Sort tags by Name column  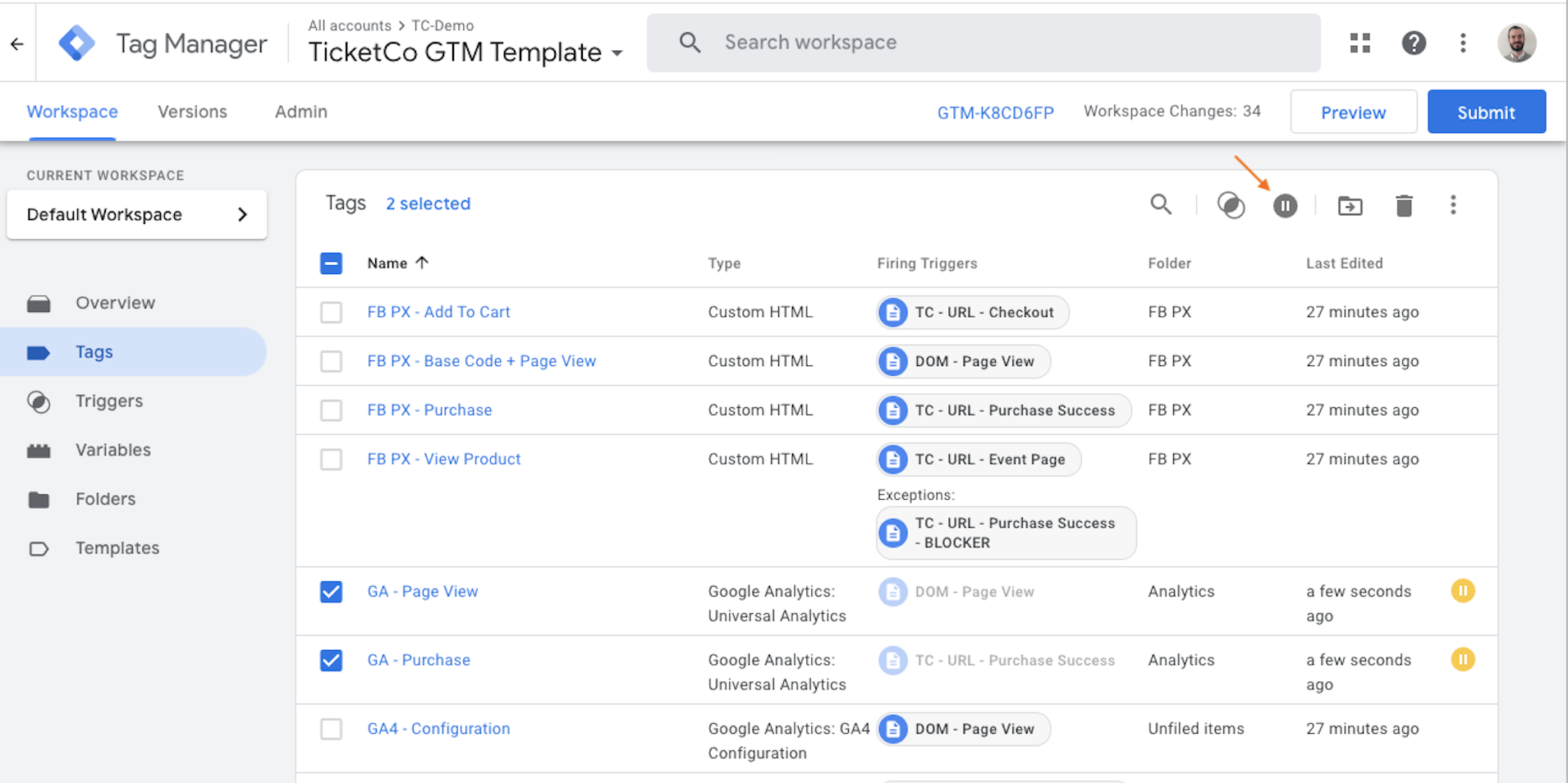pyautogui.click(x=398, y=263)
